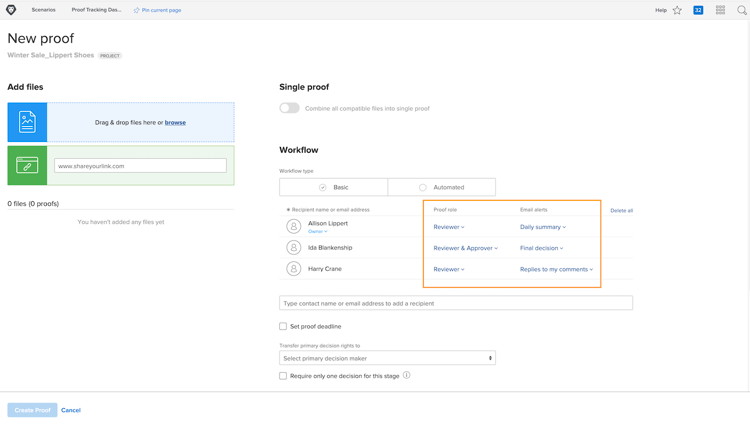Click the Workfront lion logo icon
This screenshot has height=426, width=750.
(11, 10)
